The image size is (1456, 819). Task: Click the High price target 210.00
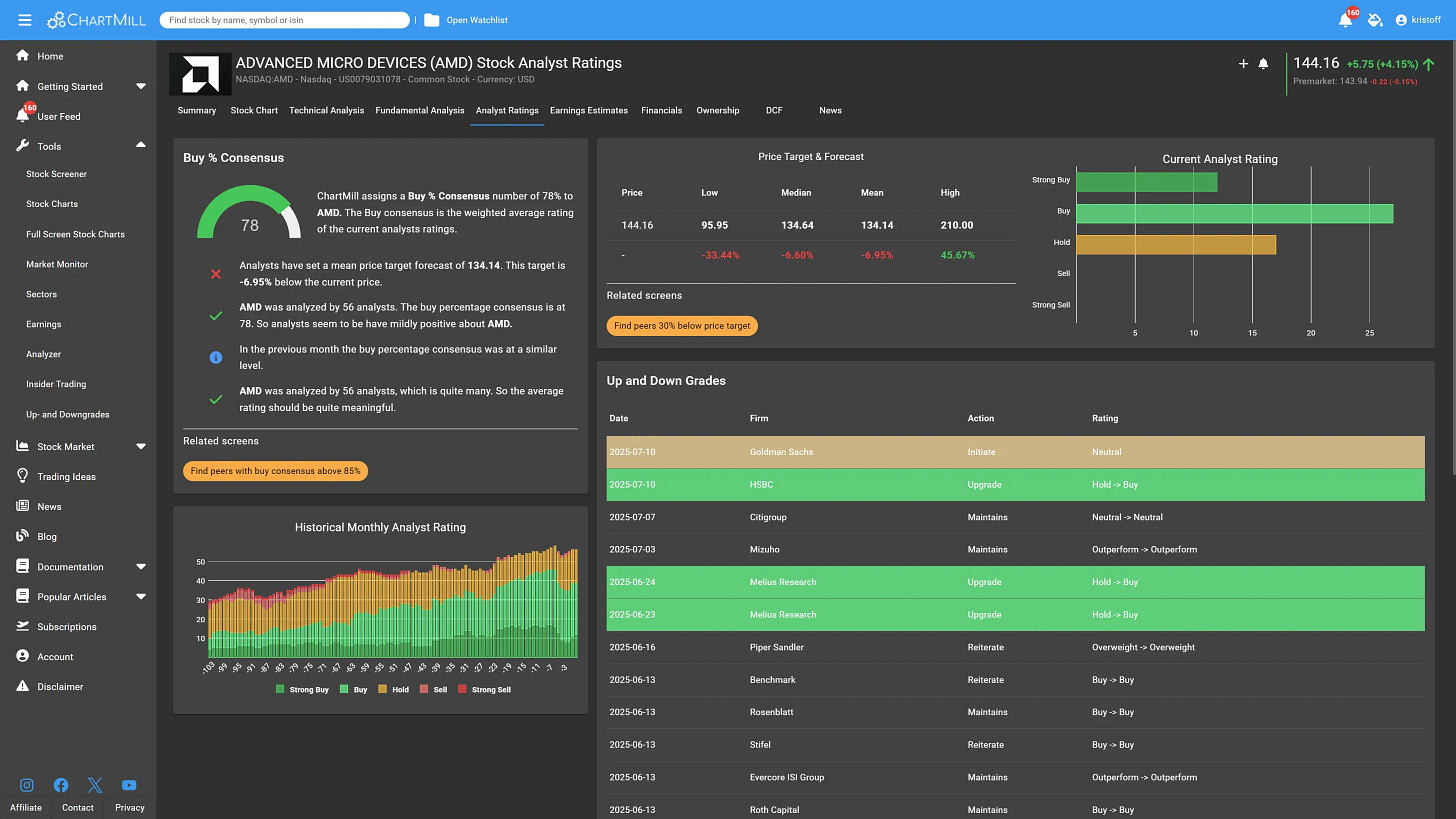tap(957, 225)
